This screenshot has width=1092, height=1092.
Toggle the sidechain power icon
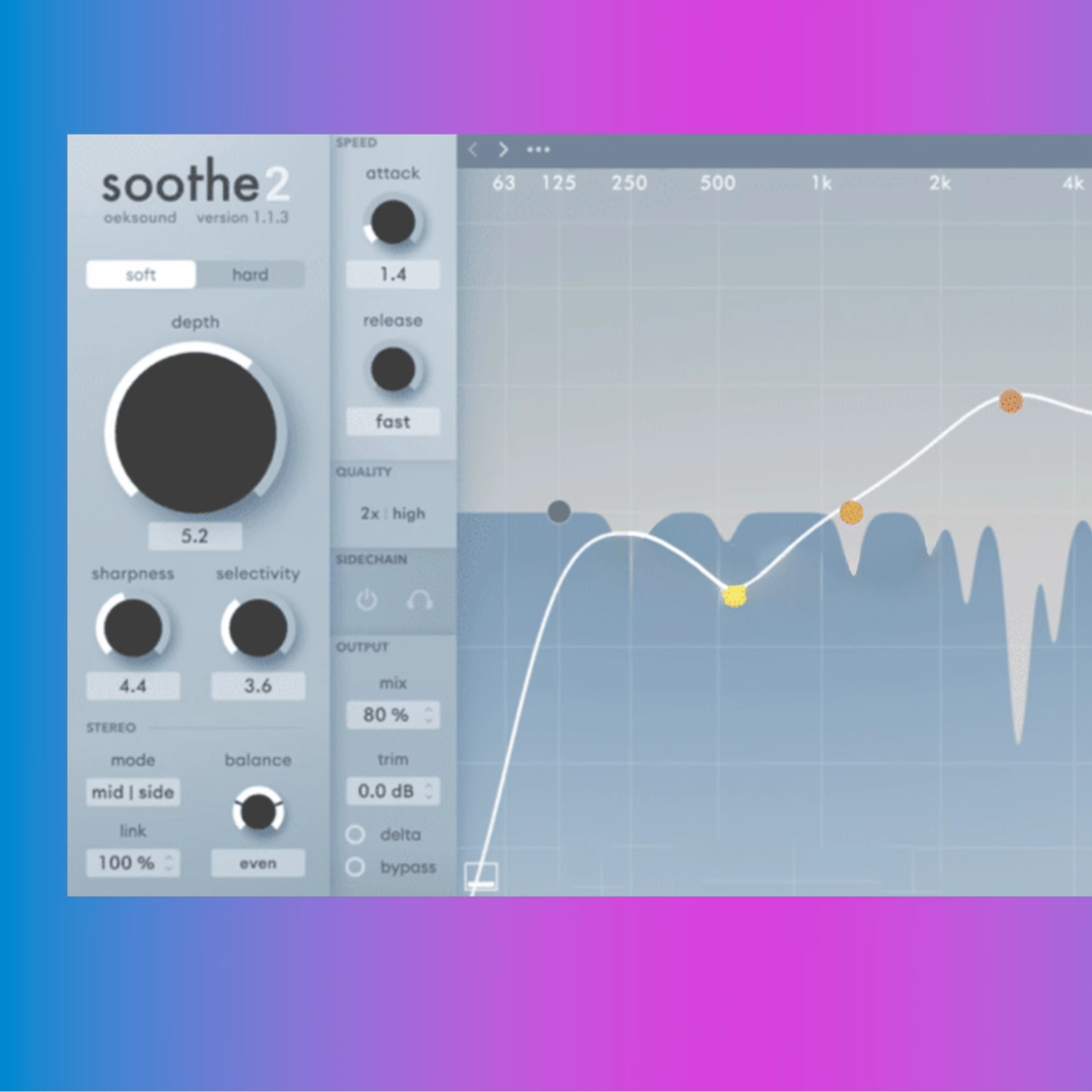point(367,599)
